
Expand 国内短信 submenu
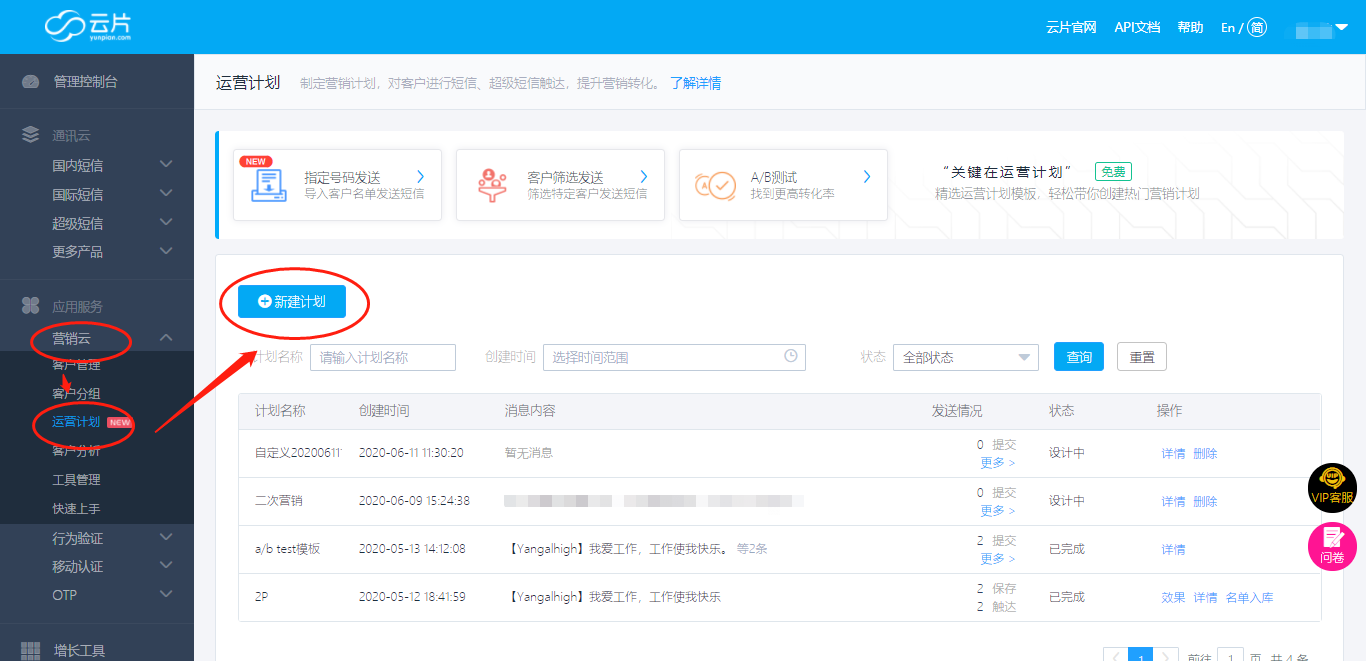[166, 164]
